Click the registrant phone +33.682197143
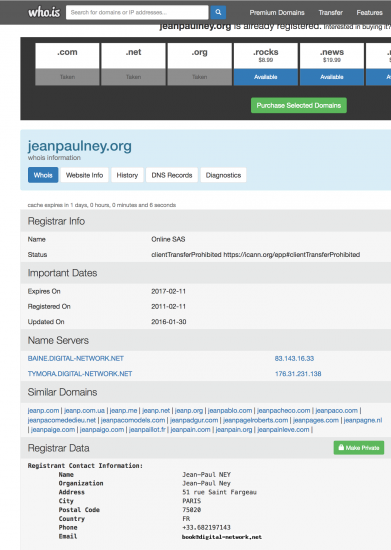 coord(206,528)
